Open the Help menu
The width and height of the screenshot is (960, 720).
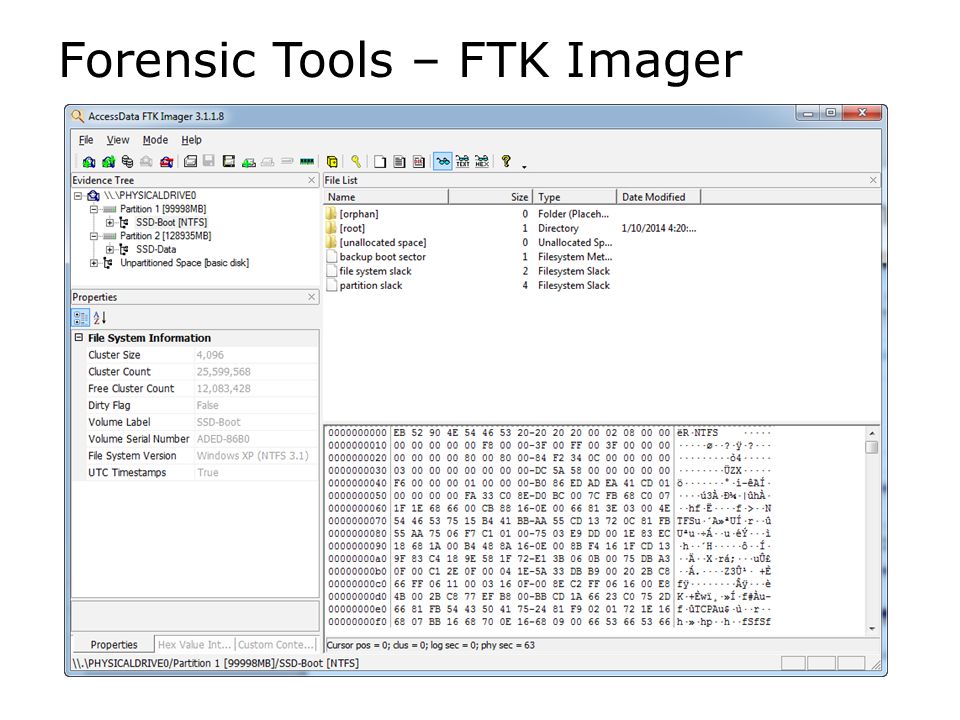click(191, 140)
